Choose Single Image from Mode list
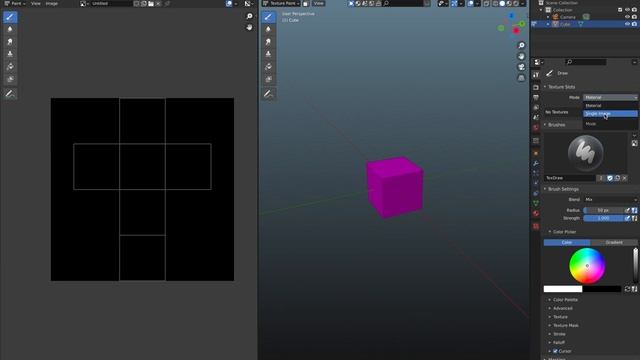 (610, 114)
